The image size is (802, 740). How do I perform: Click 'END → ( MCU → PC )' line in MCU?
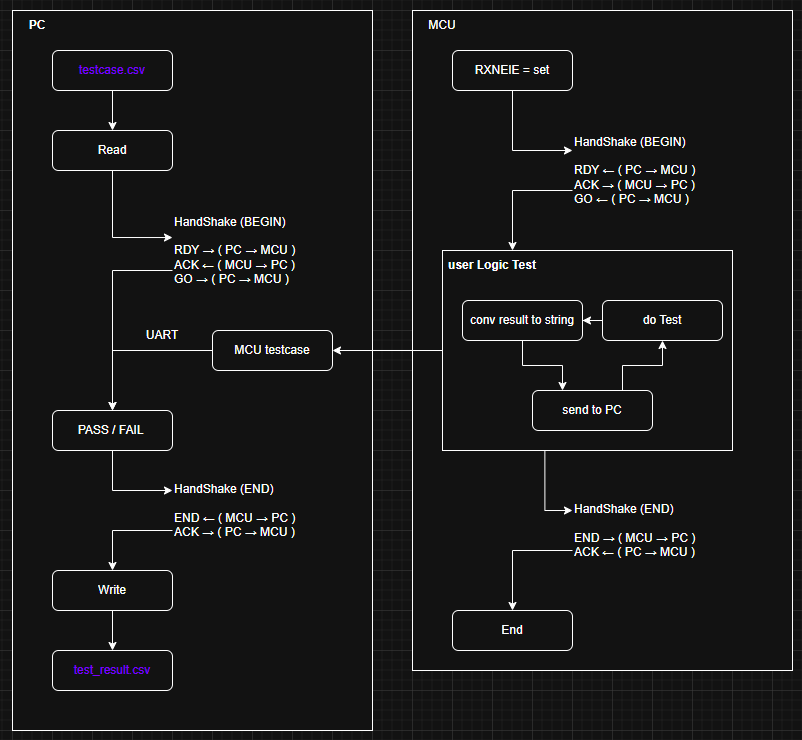[635, 537]
